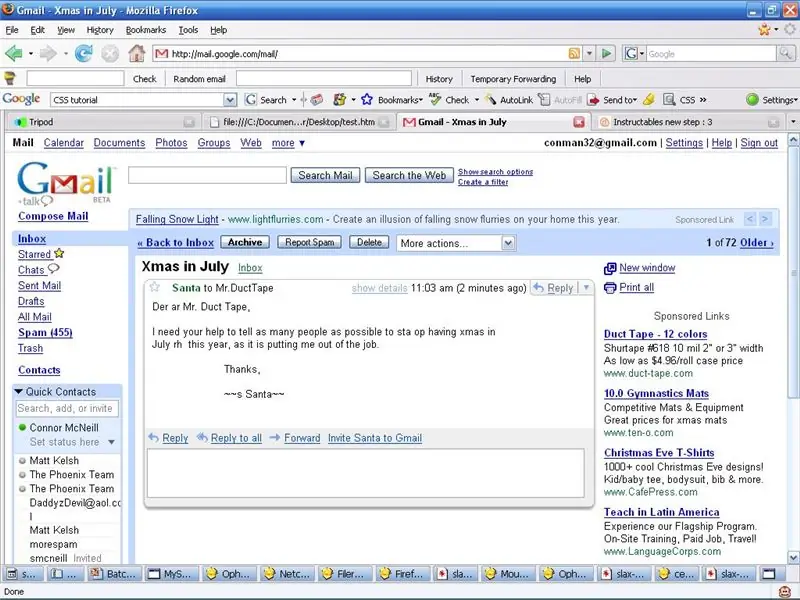Click the quick reply text box
Viewport: 800px width, 600px height.
tap(365, 473)
